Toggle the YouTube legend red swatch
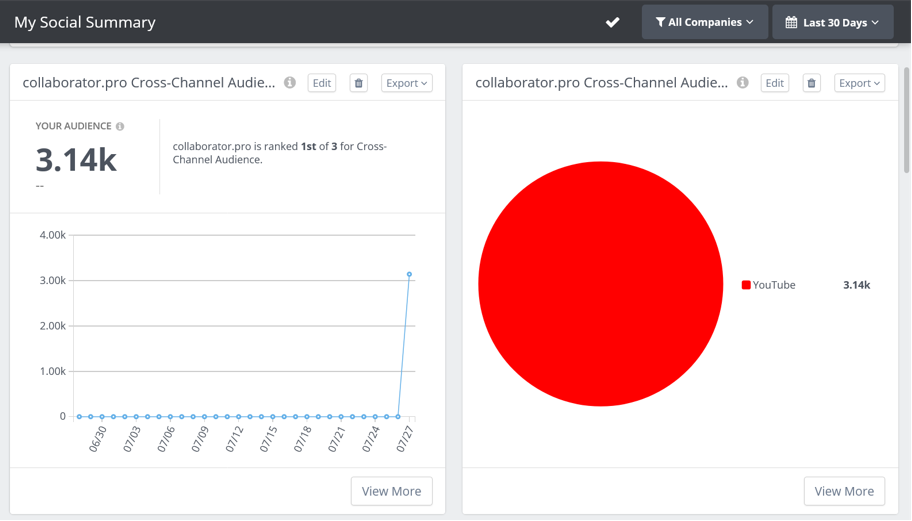912x521 pixels. pos(746,285)
